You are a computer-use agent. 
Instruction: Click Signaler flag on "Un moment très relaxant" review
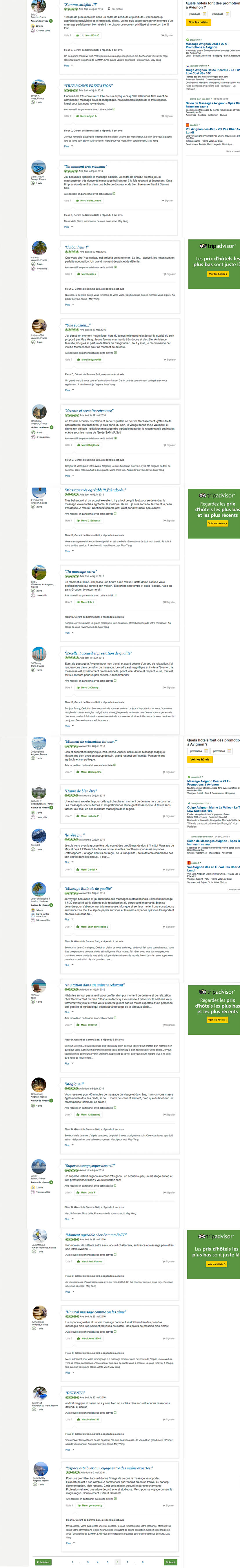pyautogui.click(x=168, y=200)
